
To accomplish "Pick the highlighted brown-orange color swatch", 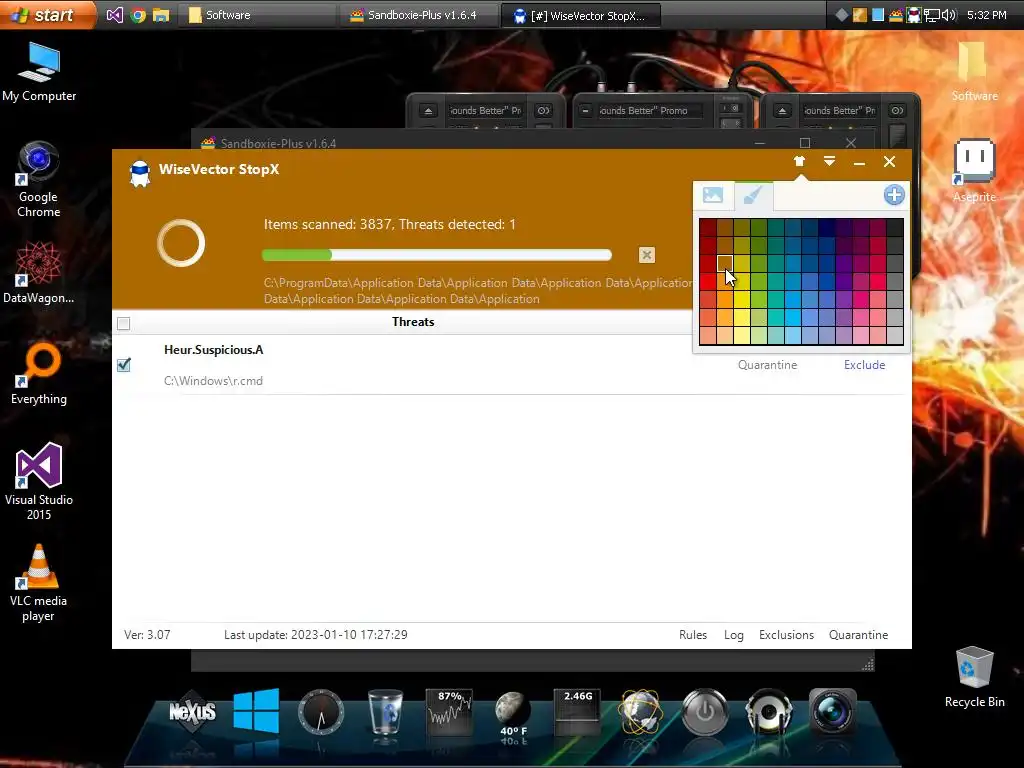I will click(x=725, y=263).
